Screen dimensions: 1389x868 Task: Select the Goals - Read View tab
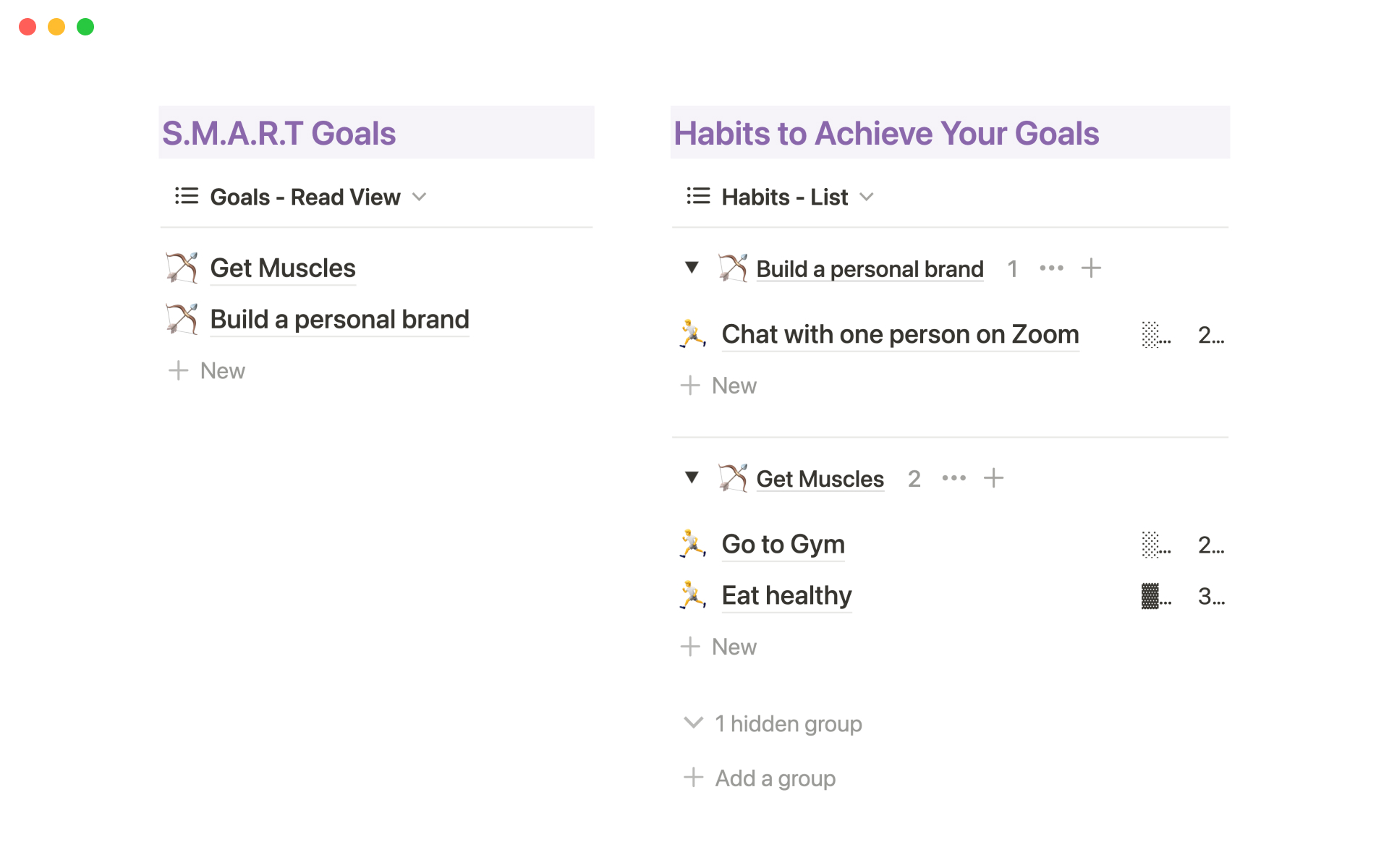[x=305, y=197]
